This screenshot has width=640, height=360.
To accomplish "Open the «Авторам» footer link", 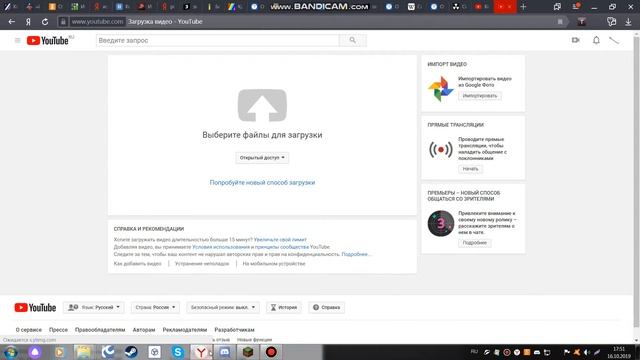I will click(144, 330).
